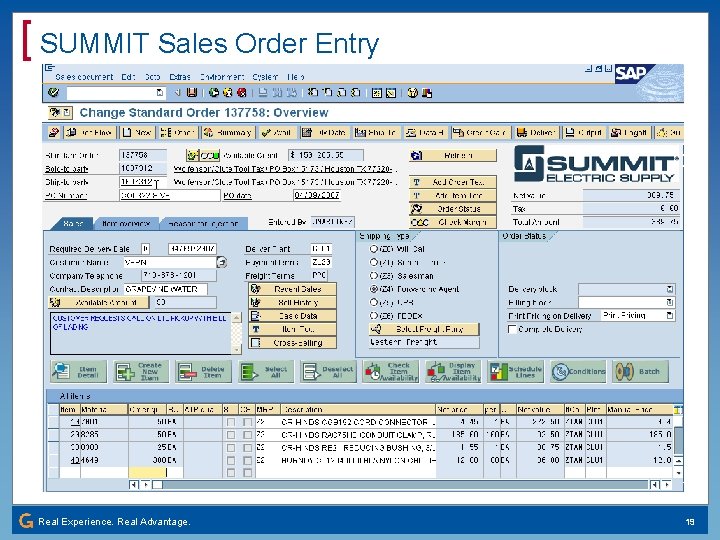Tick first checkbox in the REDUCING BUSHING row
This screenshot has width=720, height=540.
pyautogui.click(x=231, y=447)
